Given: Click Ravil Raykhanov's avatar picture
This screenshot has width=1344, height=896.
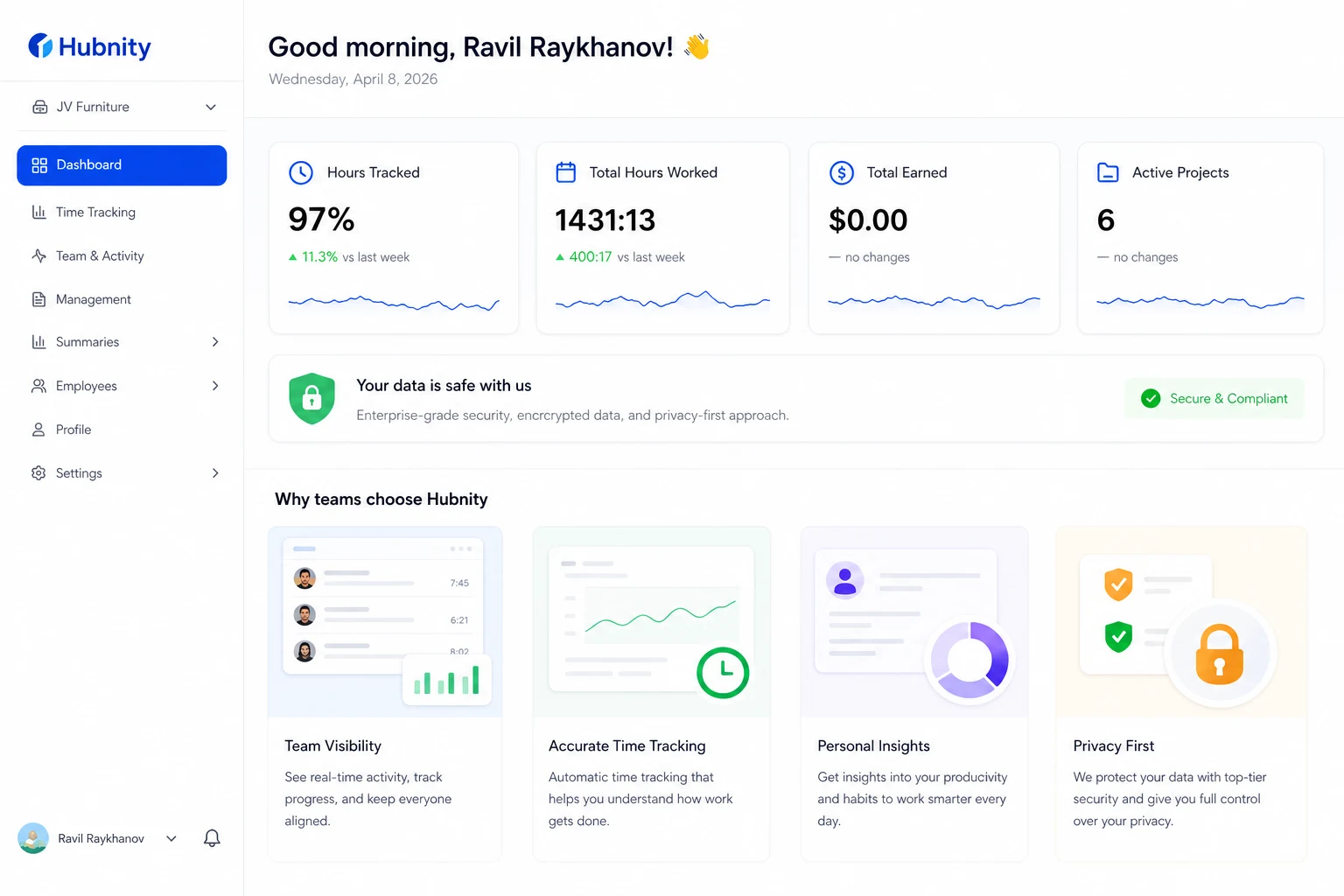Looking at the screenshot, I should (33, 838).
